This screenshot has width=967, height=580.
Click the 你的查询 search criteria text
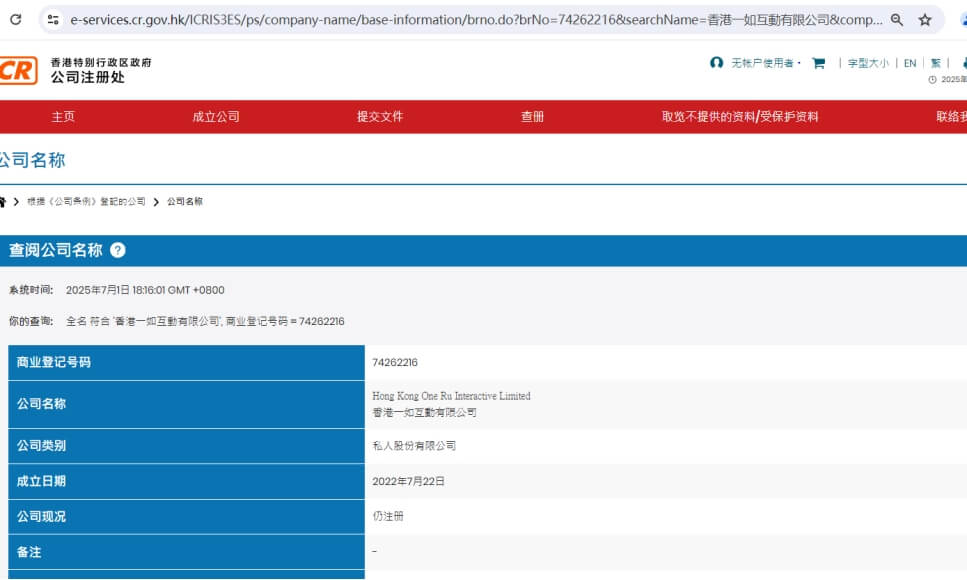coord(205,321)
